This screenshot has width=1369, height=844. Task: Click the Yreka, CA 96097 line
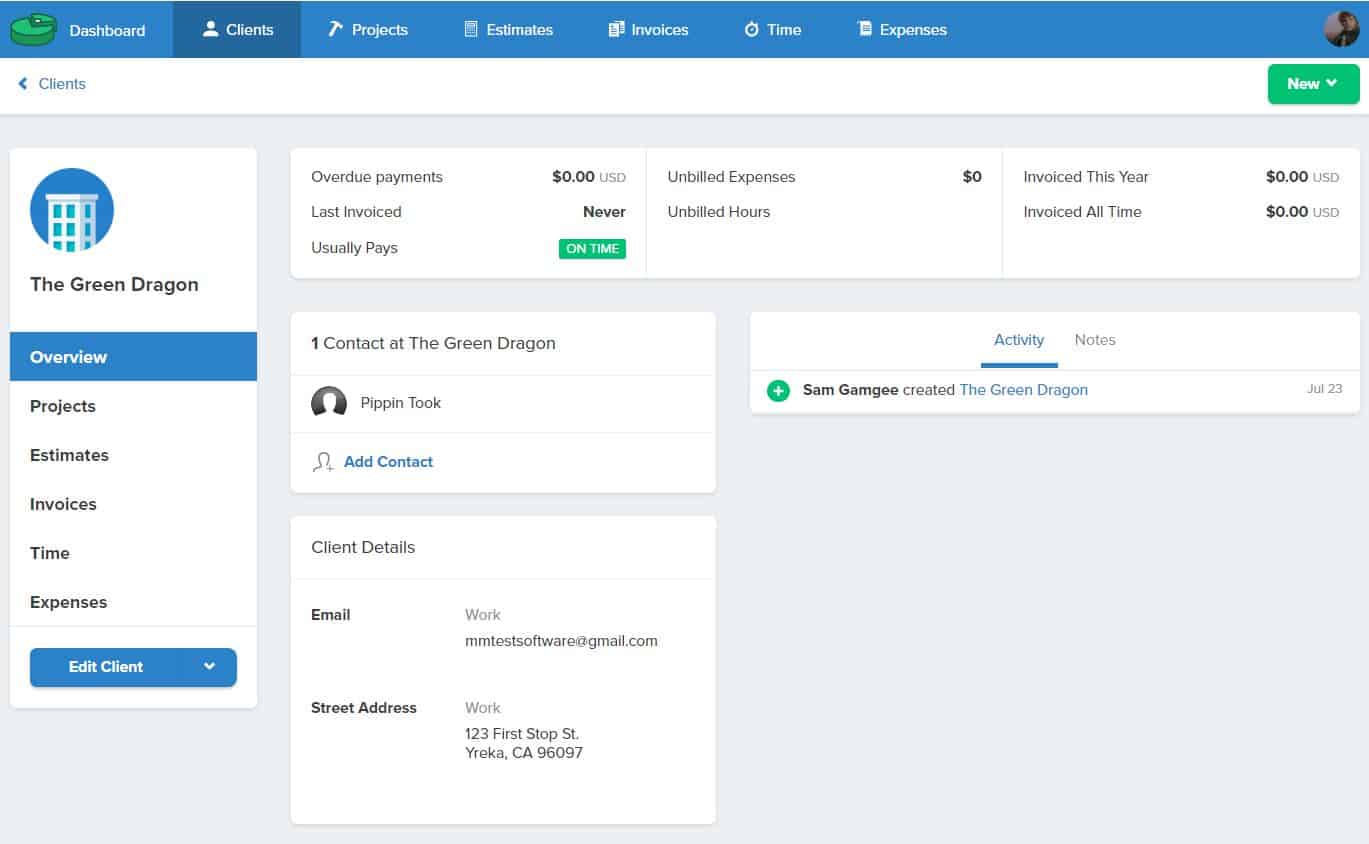(524, 753)
